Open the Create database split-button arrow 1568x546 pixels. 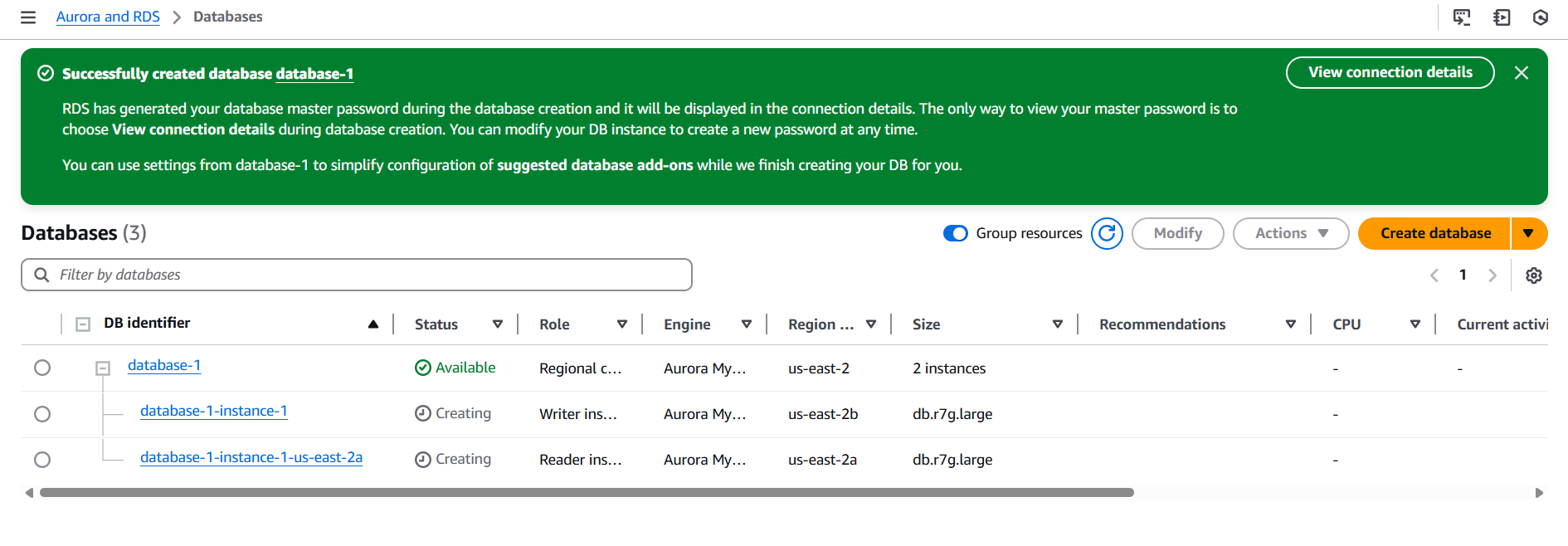coord(1529,234)
